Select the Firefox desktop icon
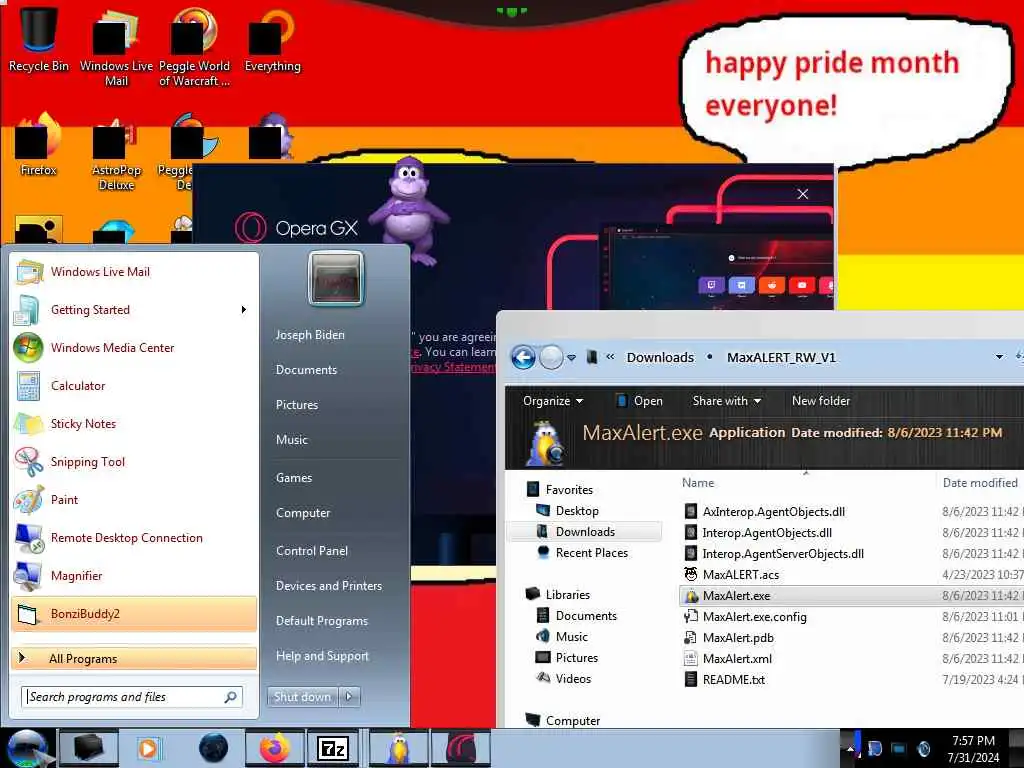The height and width of the screenshot is (768, 1024). [39, 145]
